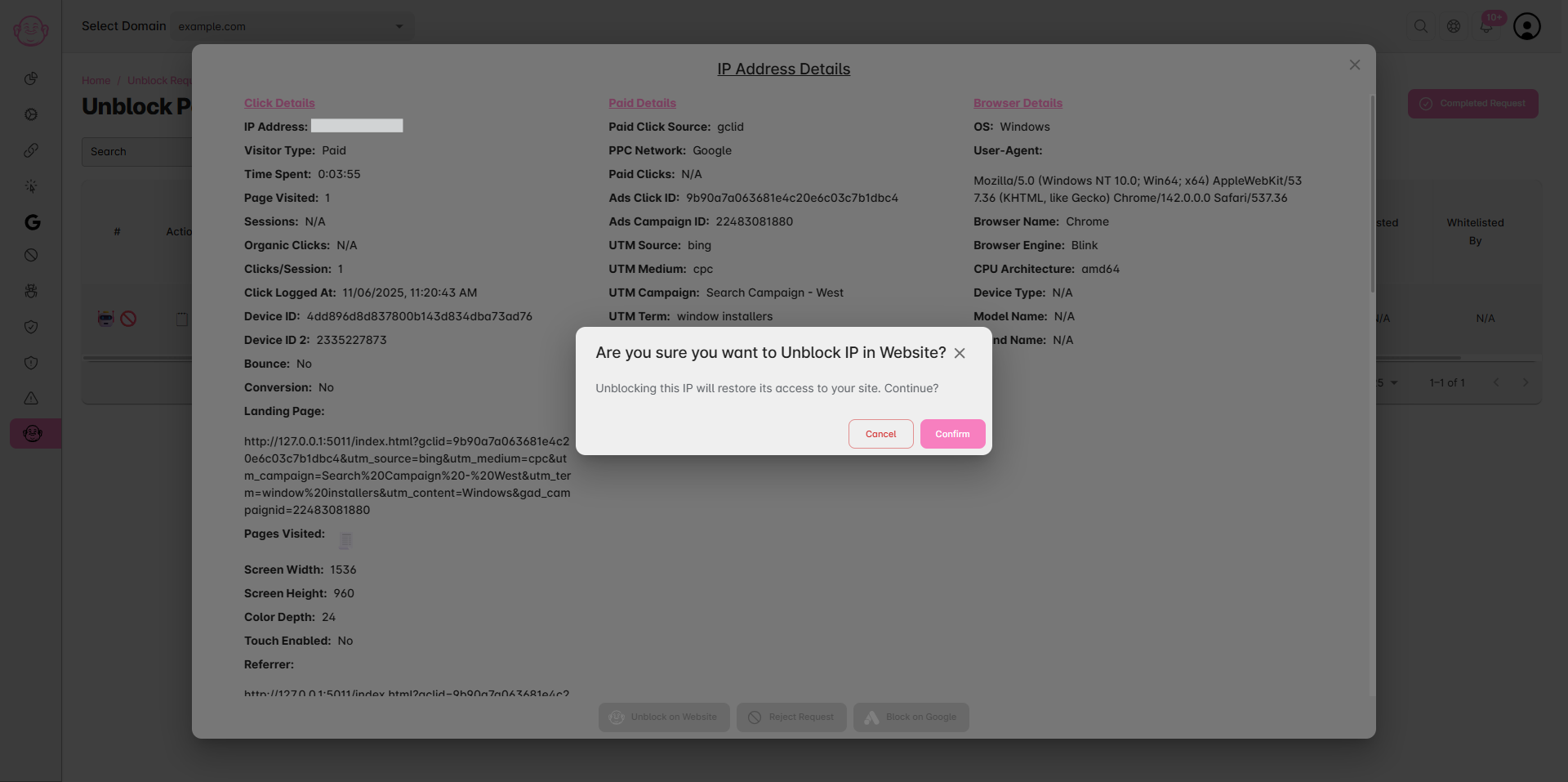Go to the previous table page
Viewport: 1568px width, 782px height.
coord(1496,382)
